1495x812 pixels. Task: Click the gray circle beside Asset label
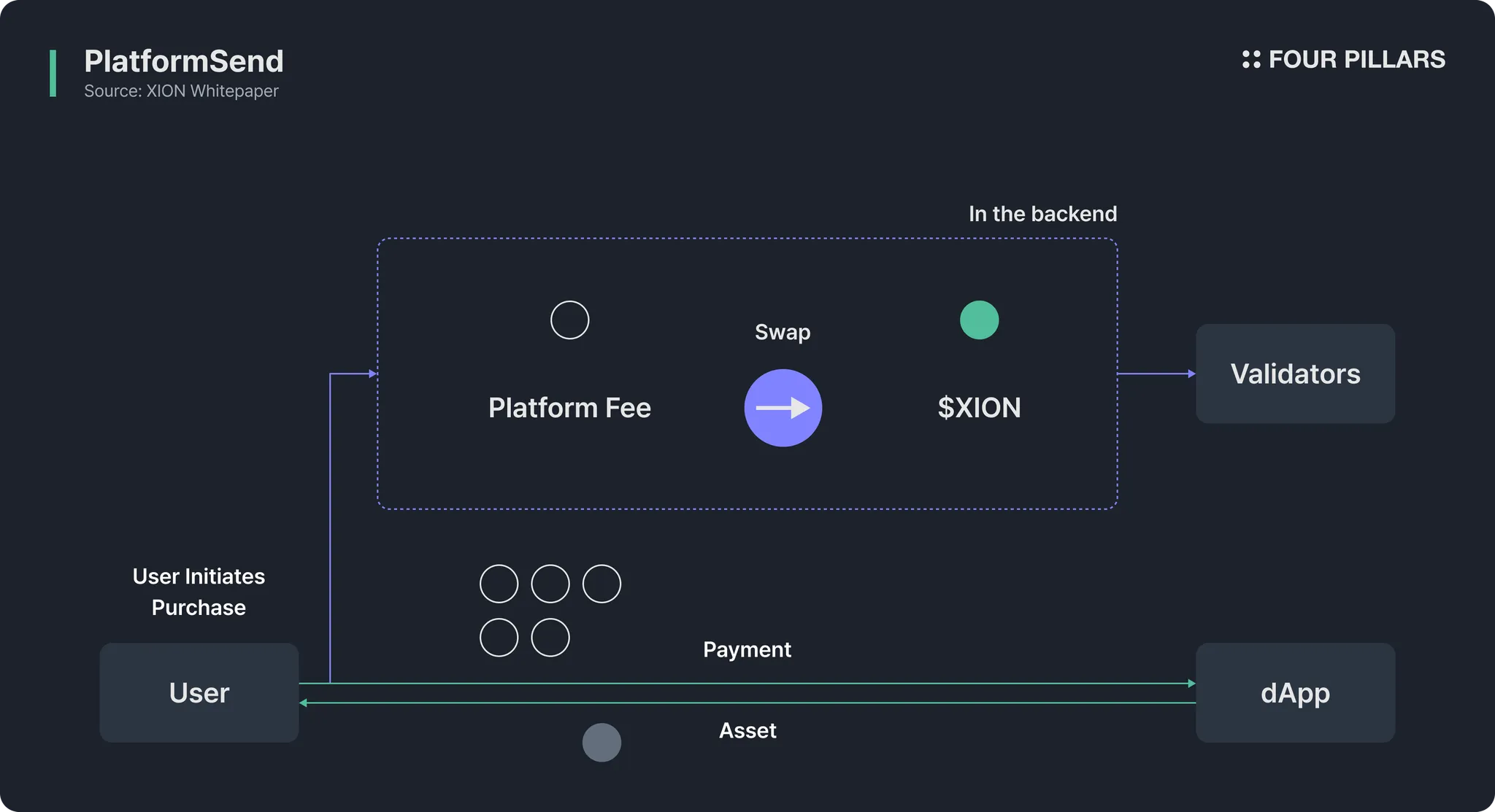click(x=602, y=743)
